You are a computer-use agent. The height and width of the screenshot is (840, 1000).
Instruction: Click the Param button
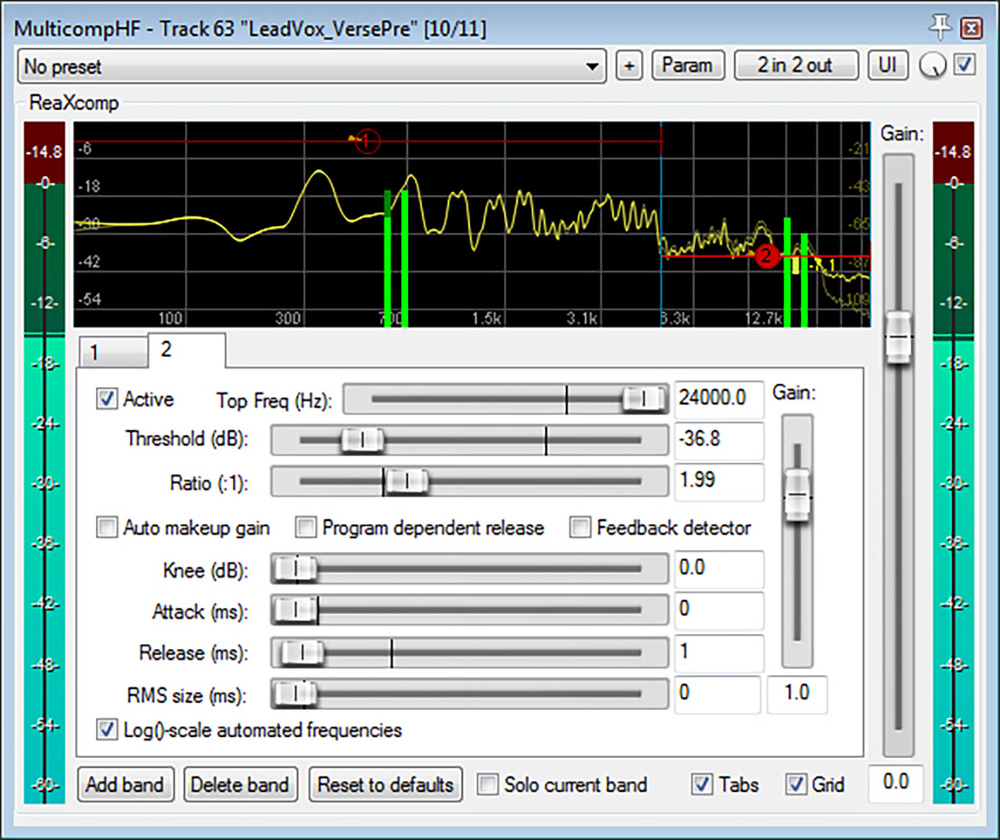click(x=688, y=66)
